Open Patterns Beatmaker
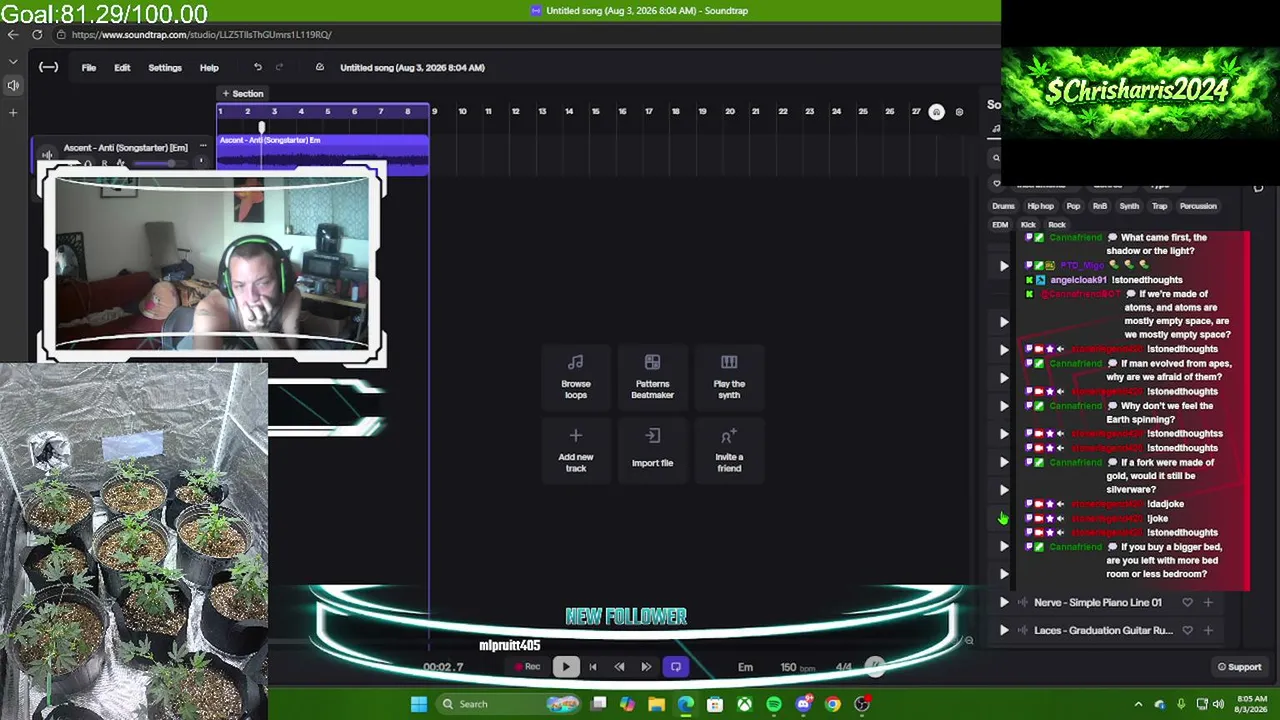The height and width of the screenshot is (720, 1280). 652,377
